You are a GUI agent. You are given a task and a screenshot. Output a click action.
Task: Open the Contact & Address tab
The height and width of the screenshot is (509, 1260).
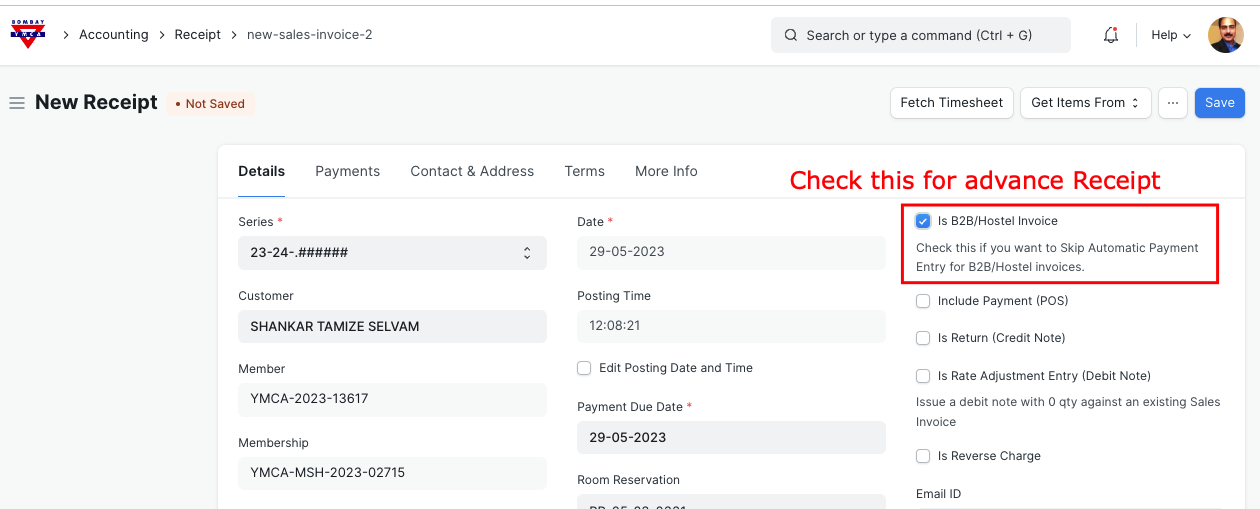tap(472, 171)
